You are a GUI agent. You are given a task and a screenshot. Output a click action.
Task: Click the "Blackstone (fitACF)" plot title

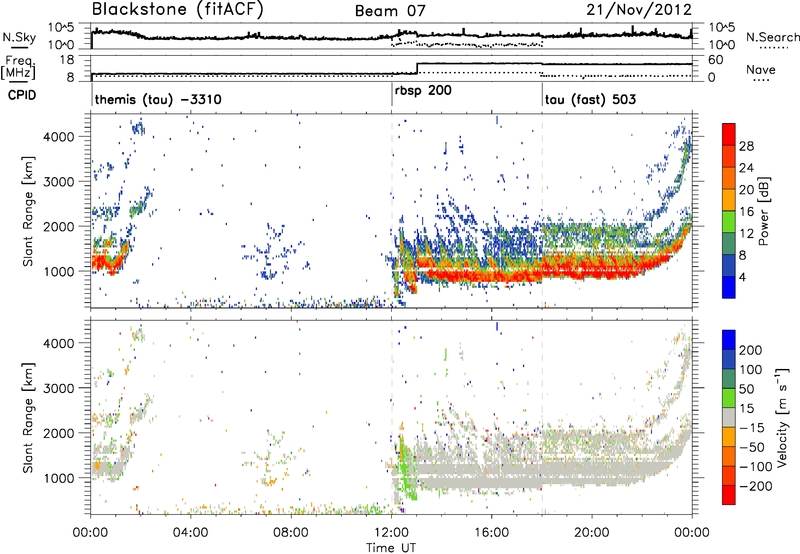click(177, 10)
